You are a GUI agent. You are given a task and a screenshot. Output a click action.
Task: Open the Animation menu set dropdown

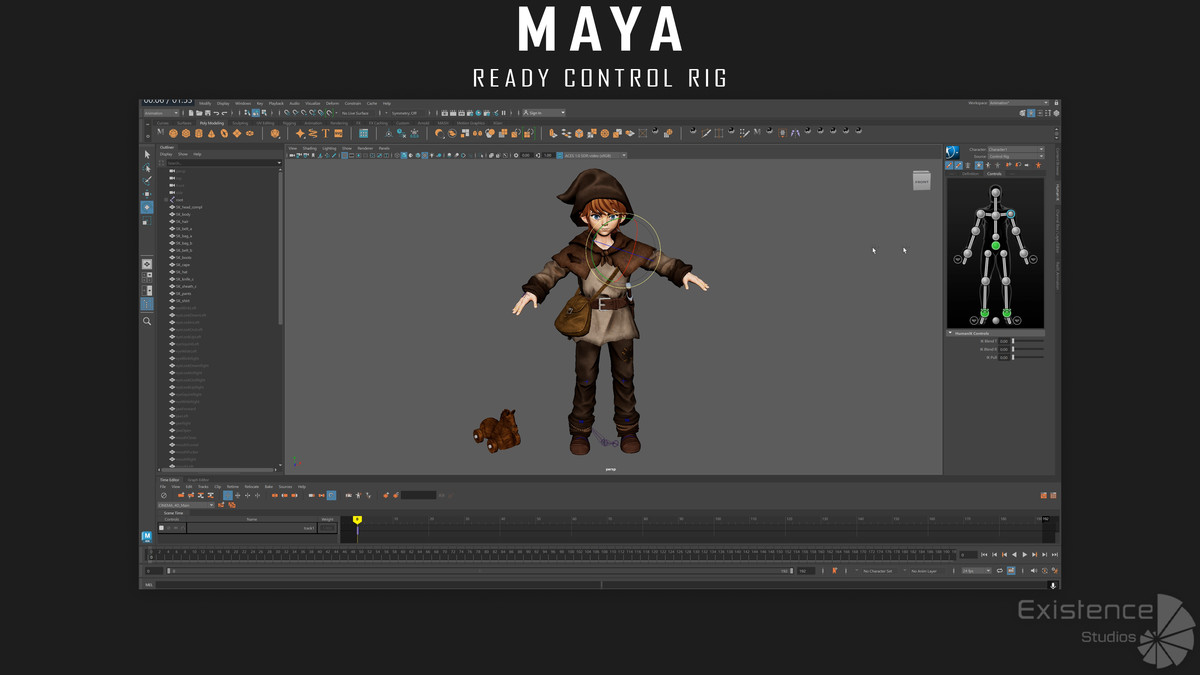tap(161, 113)
